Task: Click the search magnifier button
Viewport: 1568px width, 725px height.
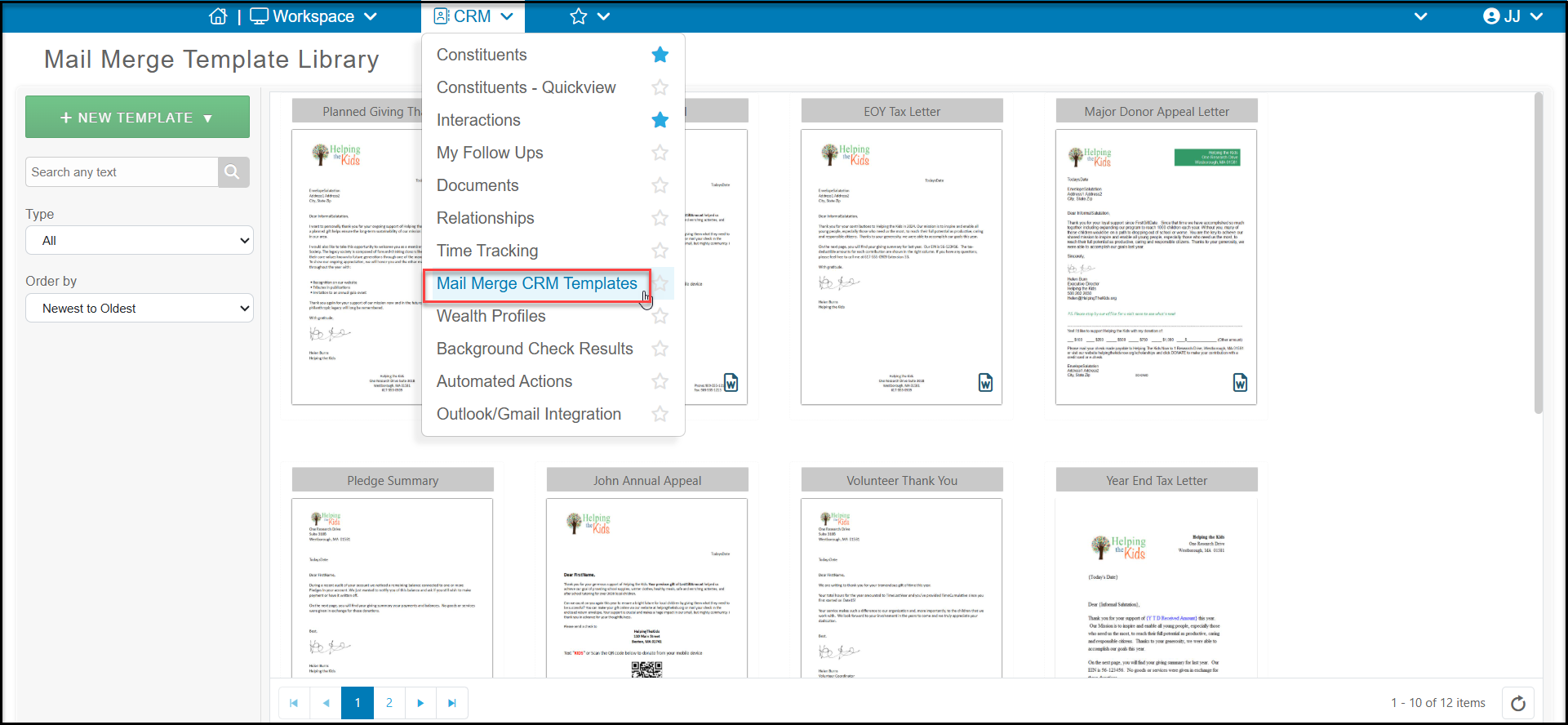Action: tap(233, 172)
